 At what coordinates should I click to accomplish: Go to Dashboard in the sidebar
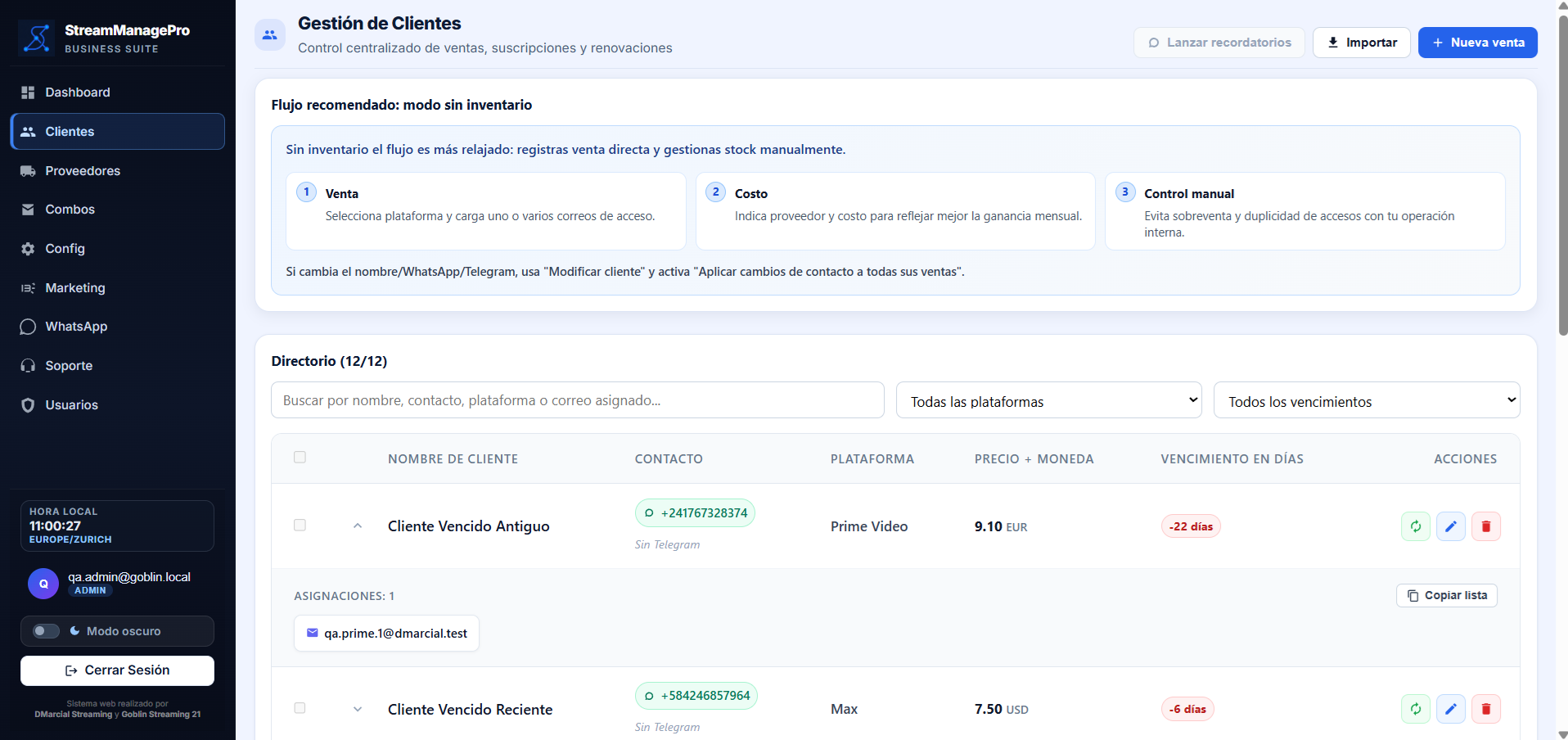[118, 92]
